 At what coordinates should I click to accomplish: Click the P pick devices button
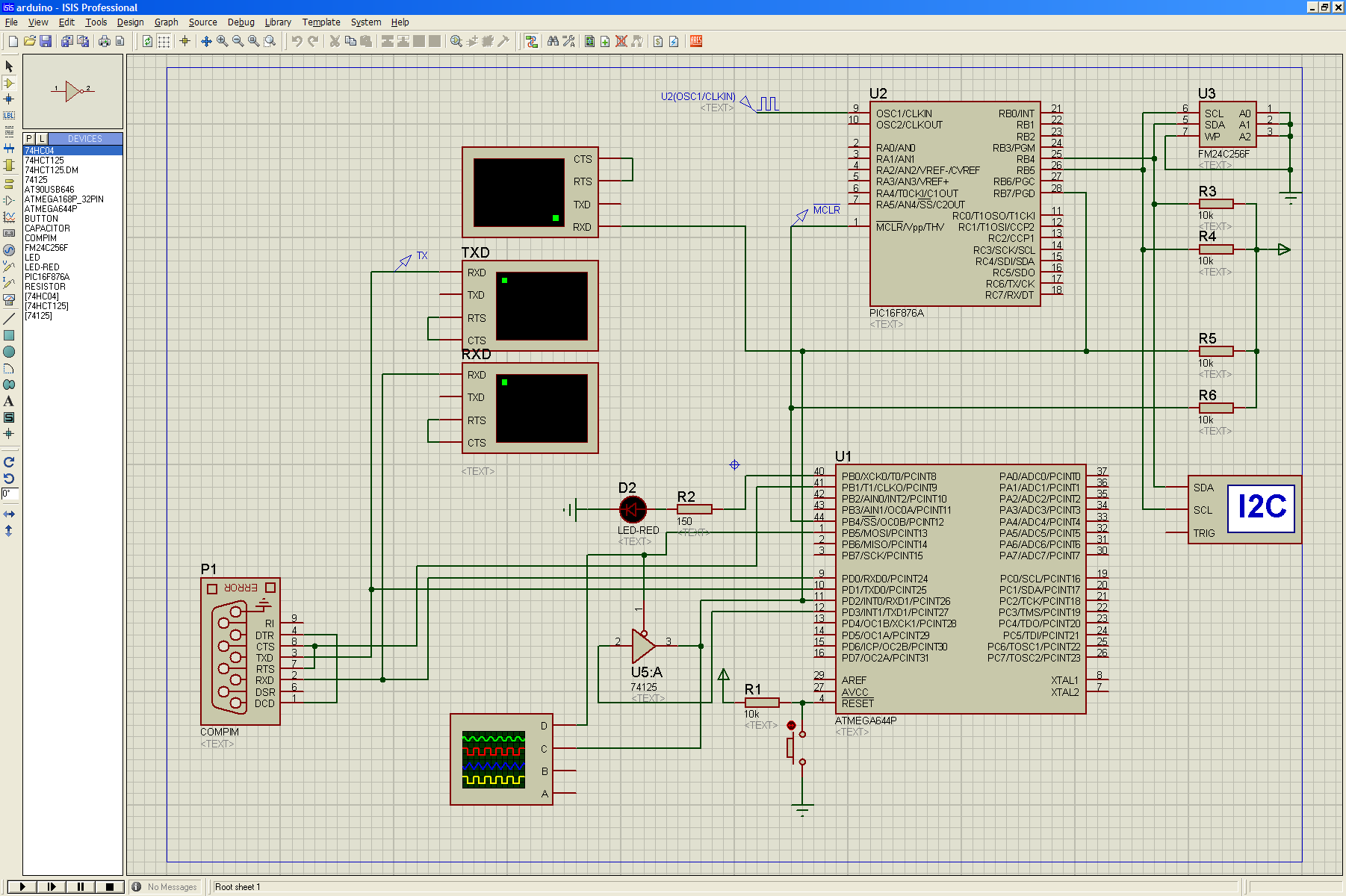[x=29, y=139]
